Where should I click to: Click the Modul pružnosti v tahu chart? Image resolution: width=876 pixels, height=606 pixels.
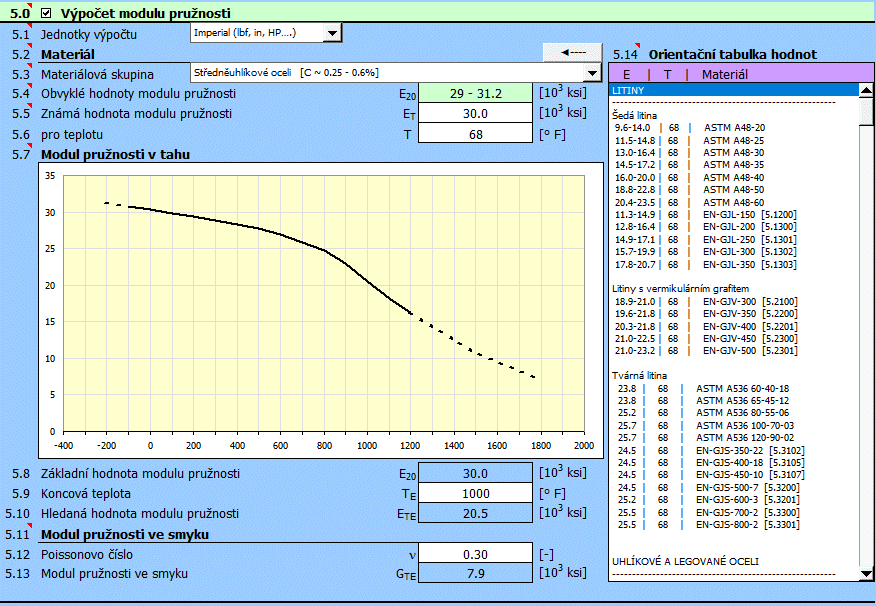(321, 311)
